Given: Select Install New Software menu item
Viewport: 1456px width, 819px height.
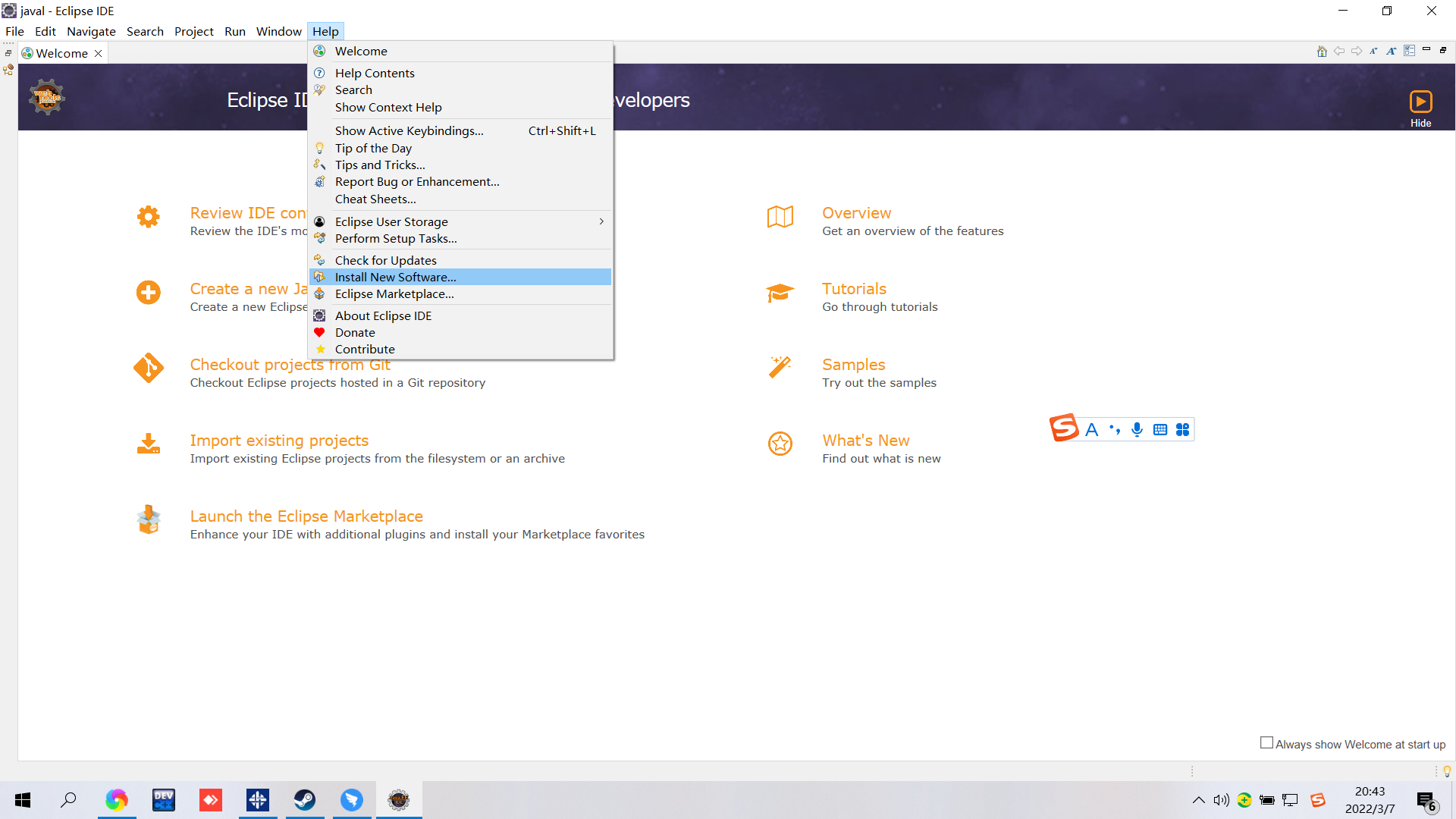Looking at the screenshot, I should (395, 277).
